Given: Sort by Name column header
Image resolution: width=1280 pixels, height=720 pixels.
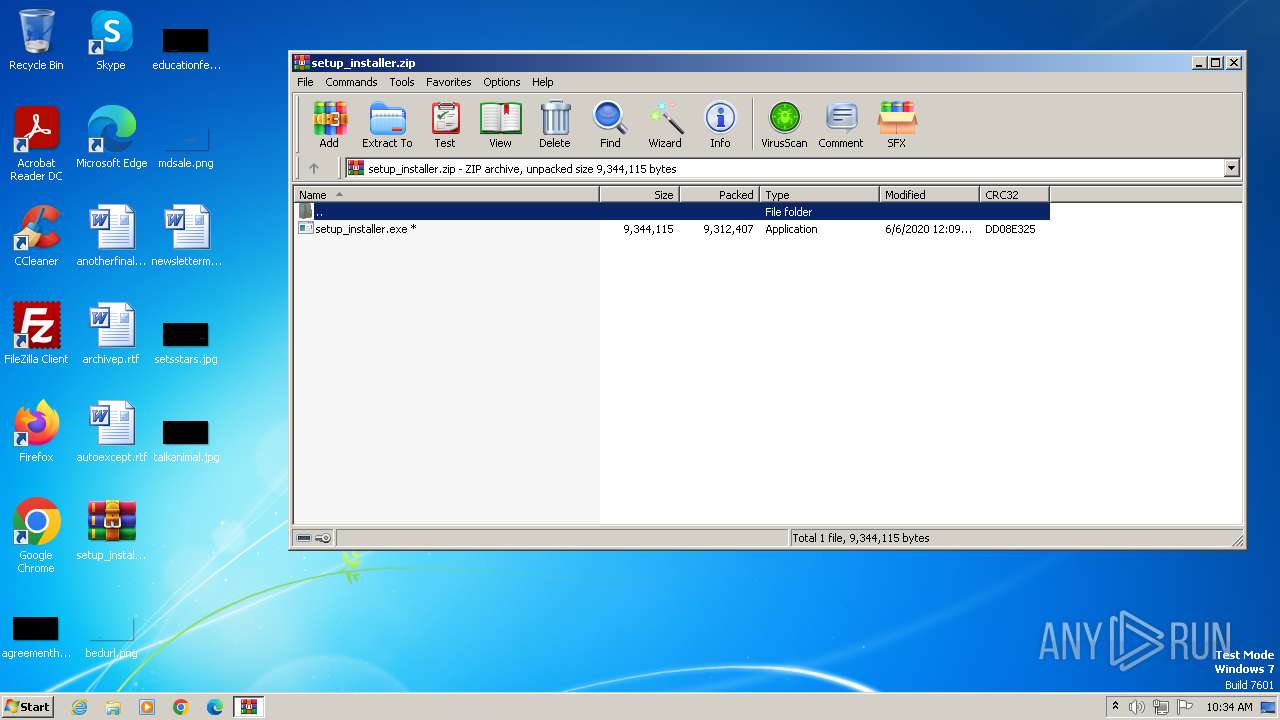Looking at the screenshot, I should 446,195.
